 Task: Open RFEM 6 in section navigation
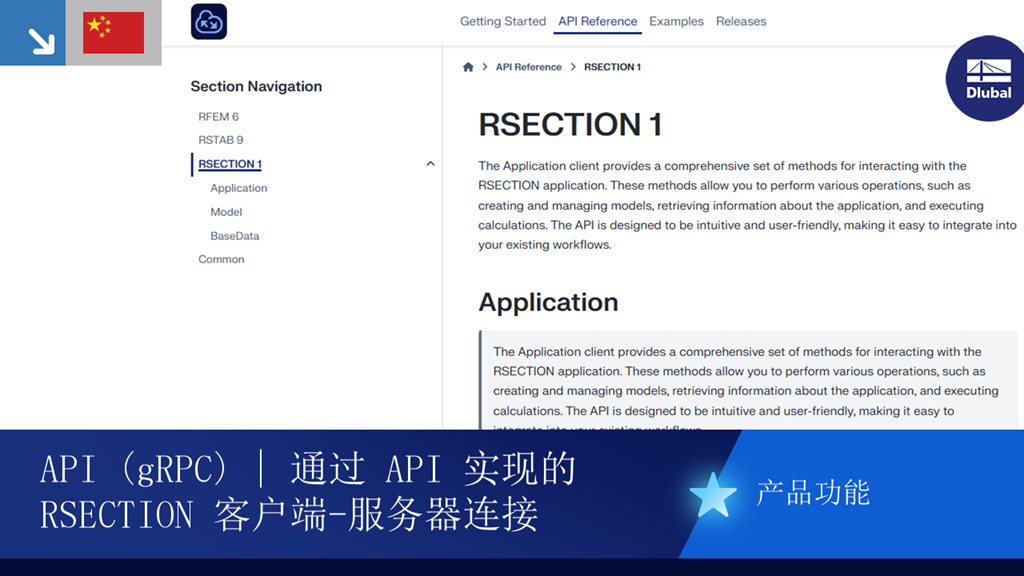219,116
